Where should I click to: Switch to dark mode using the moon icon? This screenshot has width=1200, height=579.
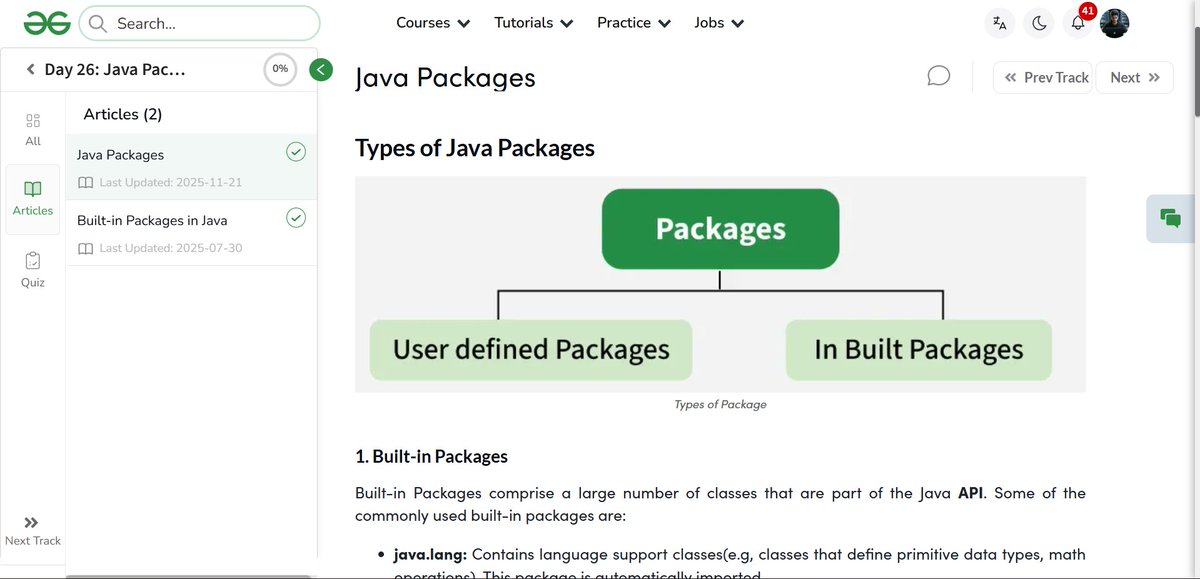coord(1039,22)
